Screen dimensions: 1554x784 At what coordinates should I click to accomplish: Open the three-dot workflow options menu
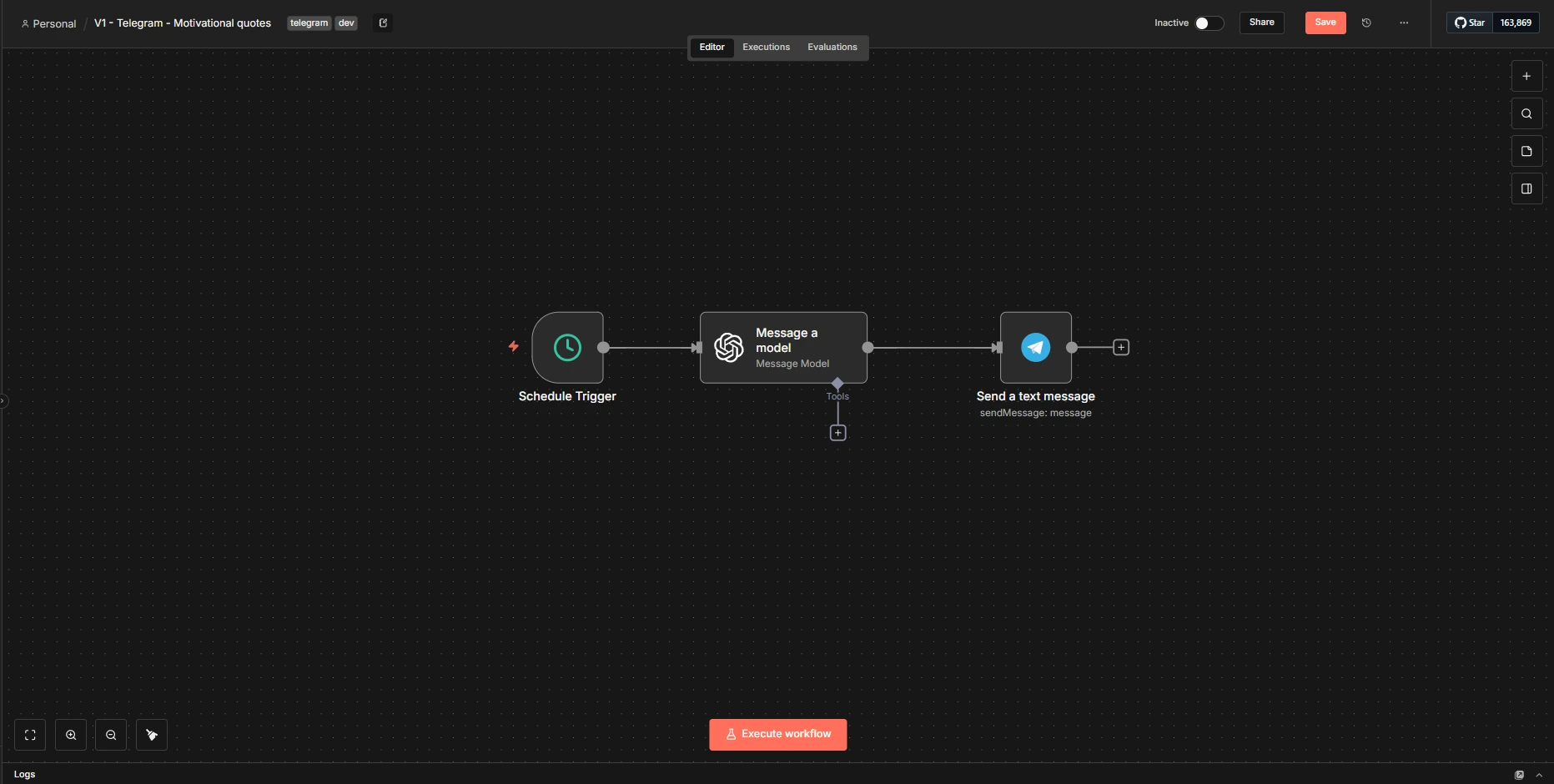pyautogui.click(x=1404, y=23)
